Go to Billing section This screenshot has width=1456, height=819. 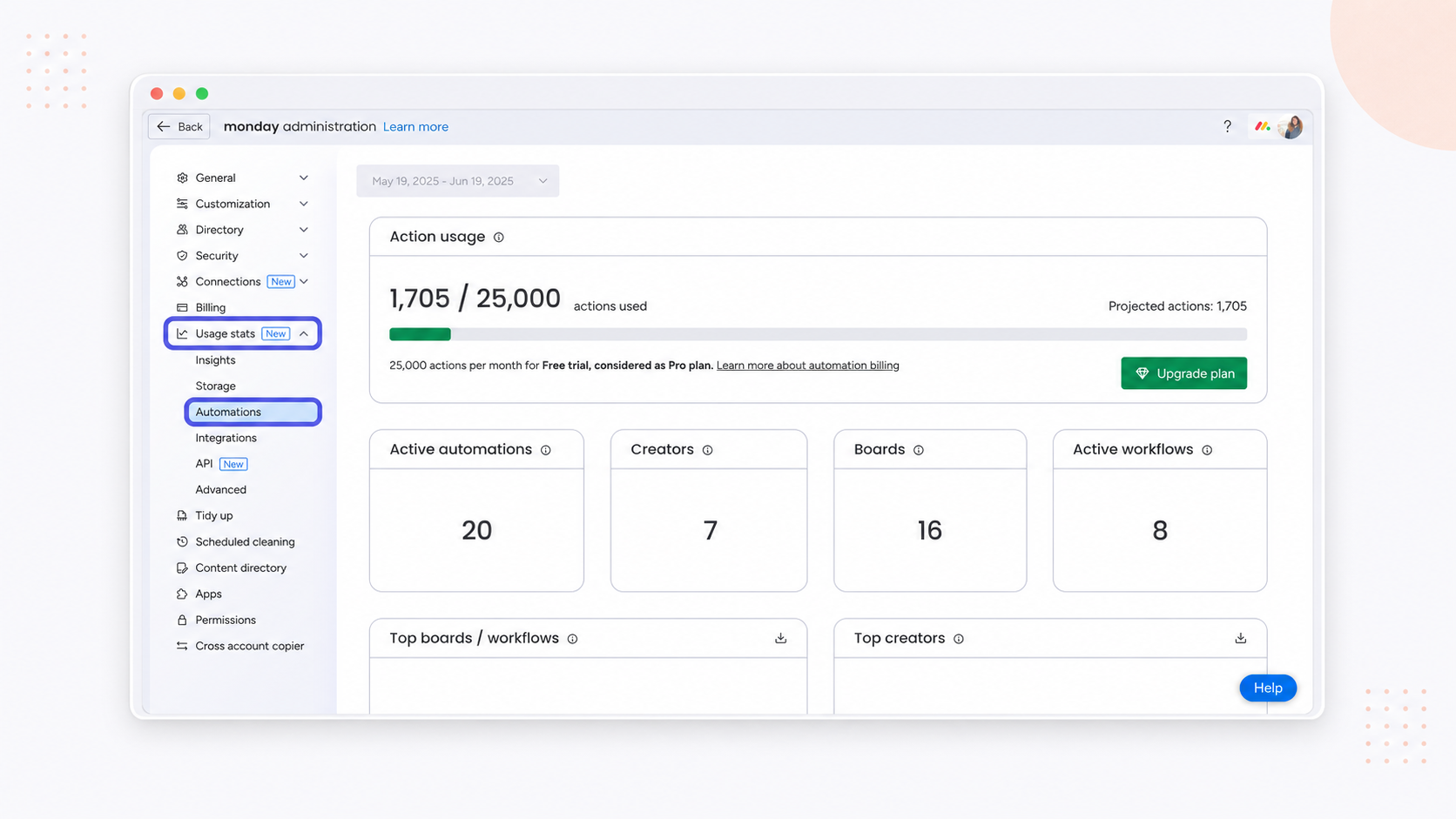point(210,308)
